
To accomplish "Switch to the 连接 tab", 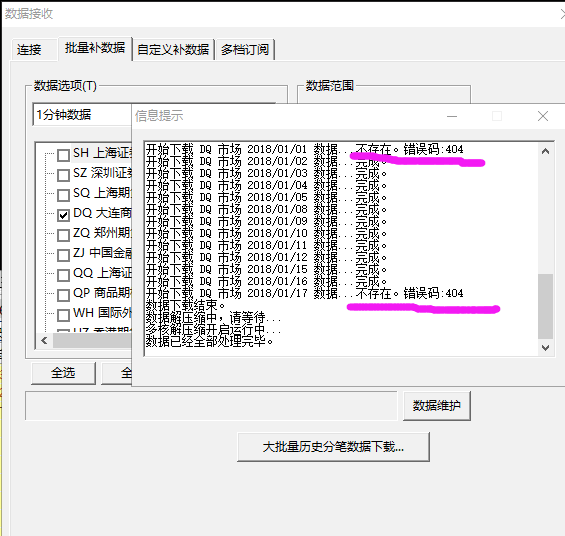I will pyautogui.click(x=29, y=49).
